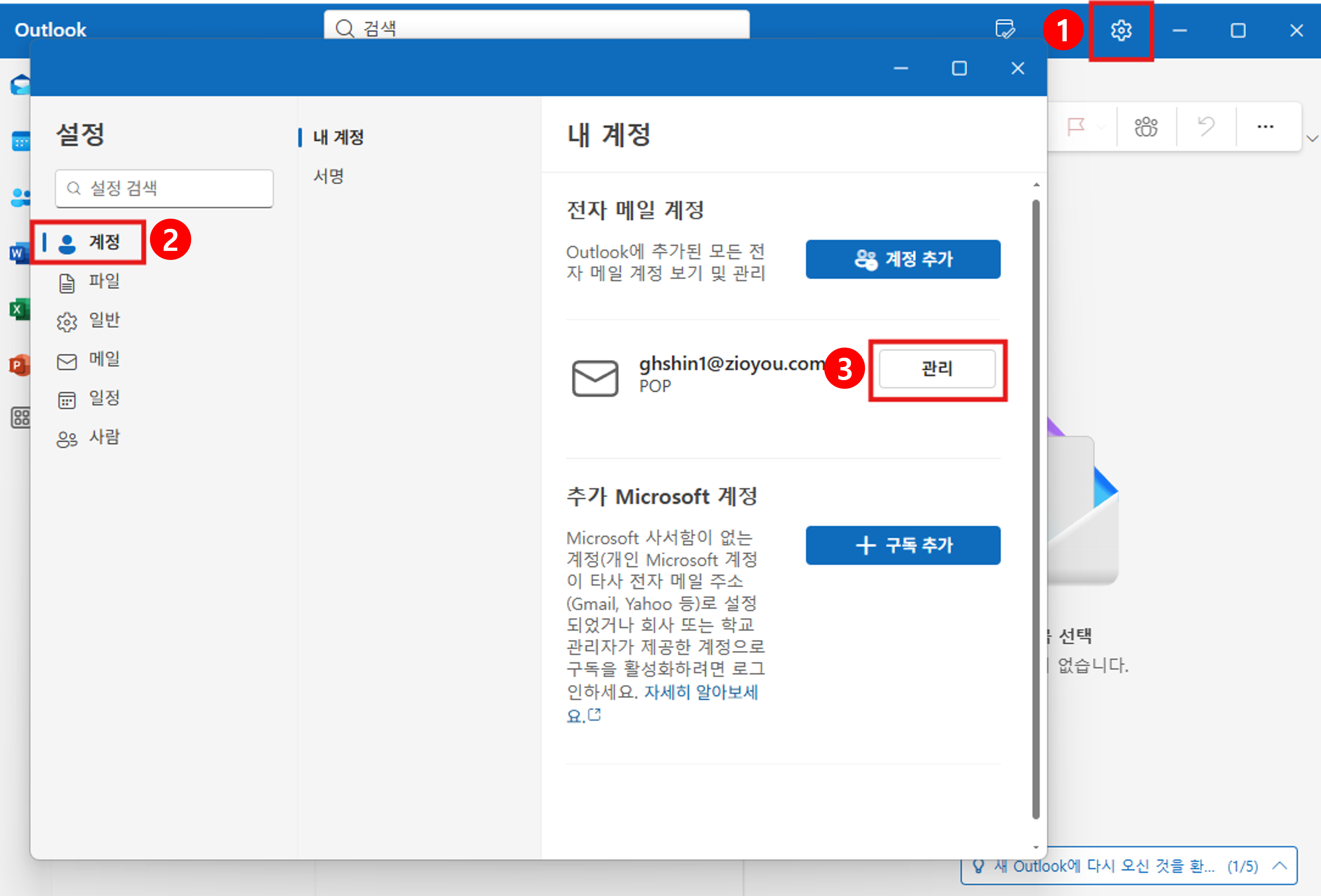Select 파일 in settings sidebar
The height and width of the screenshot is (896, 1321).
point(89,281)
